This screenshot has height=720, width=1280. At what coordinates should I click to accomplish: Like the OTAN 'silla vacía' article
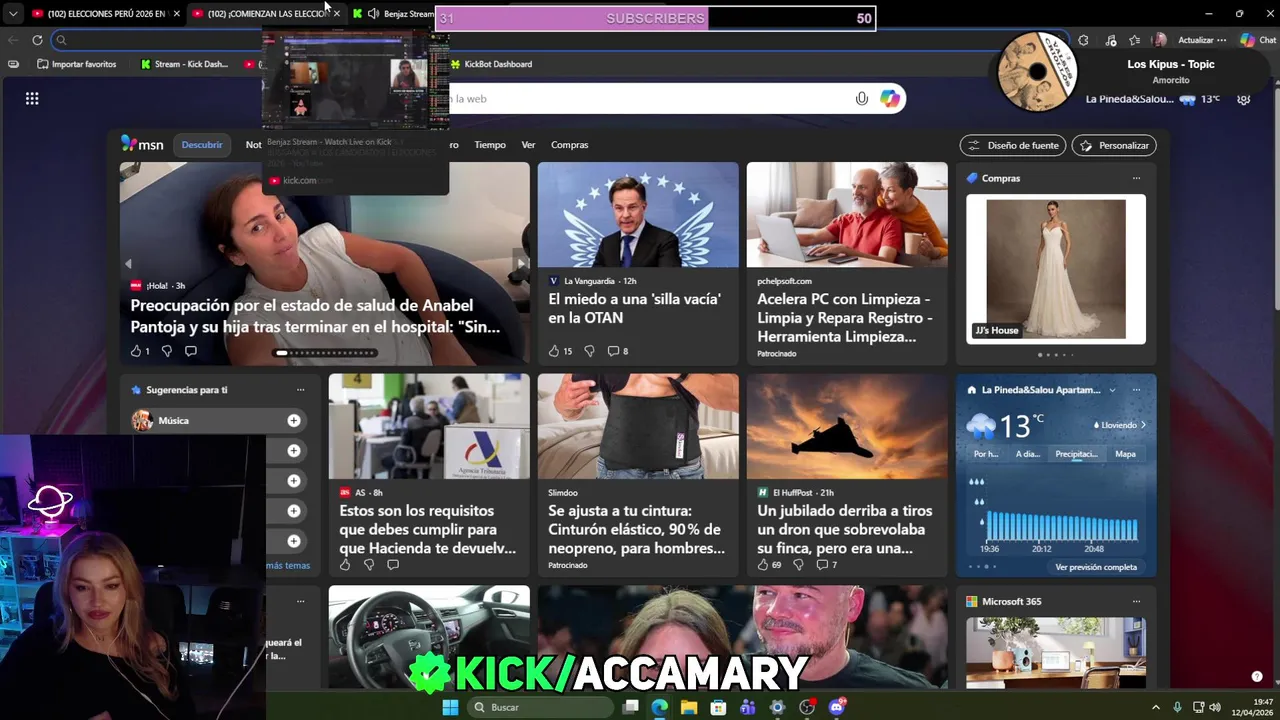point(554,351)
